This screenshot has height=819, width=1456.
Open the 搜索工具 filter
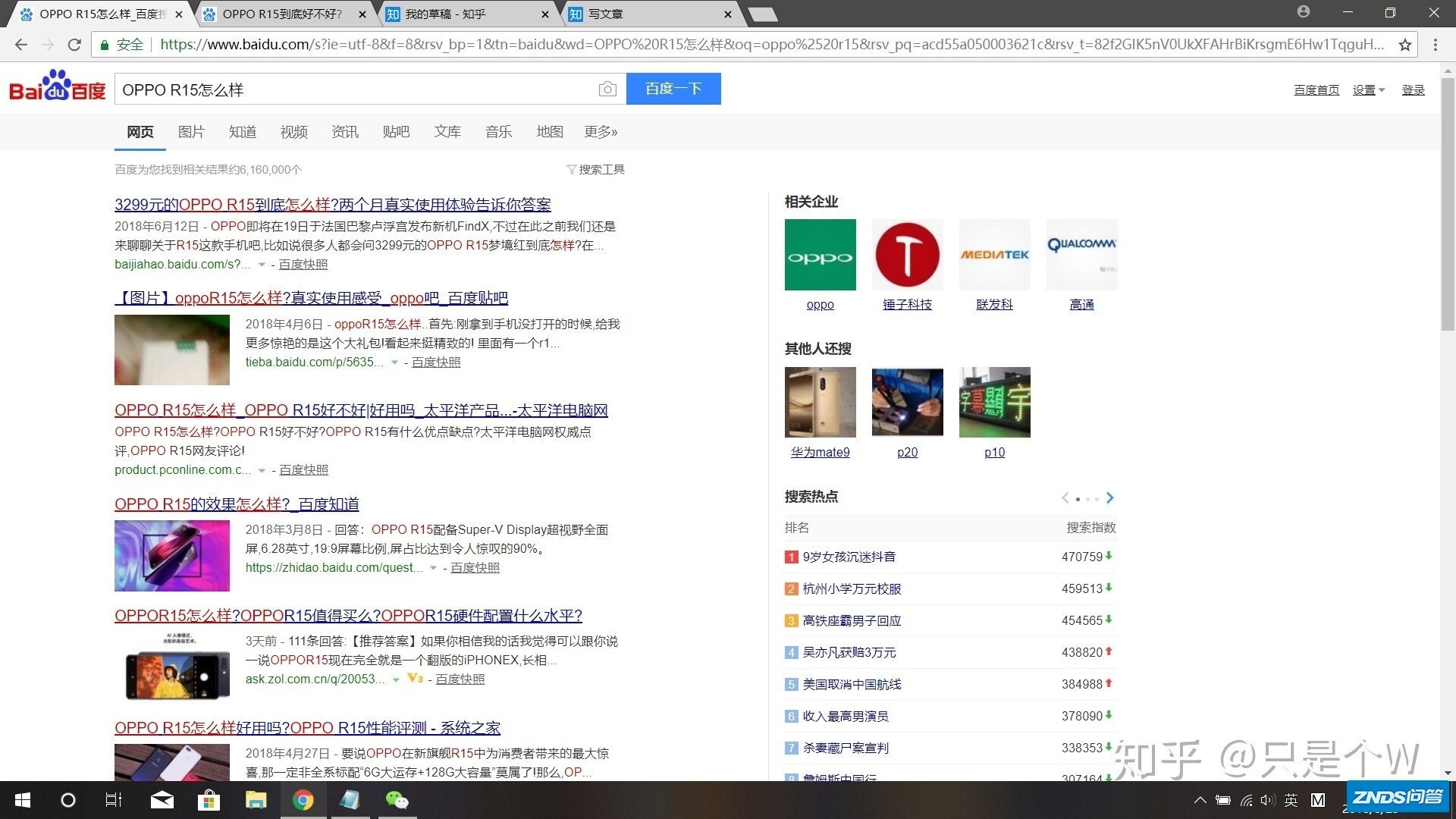pos(595,169)
